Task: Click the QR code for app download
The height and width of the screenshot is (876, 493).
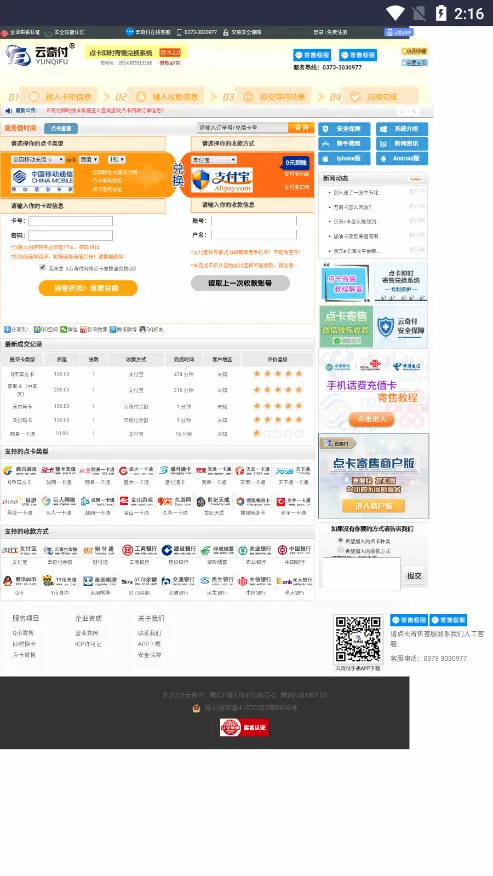Action: click(358, 639)
